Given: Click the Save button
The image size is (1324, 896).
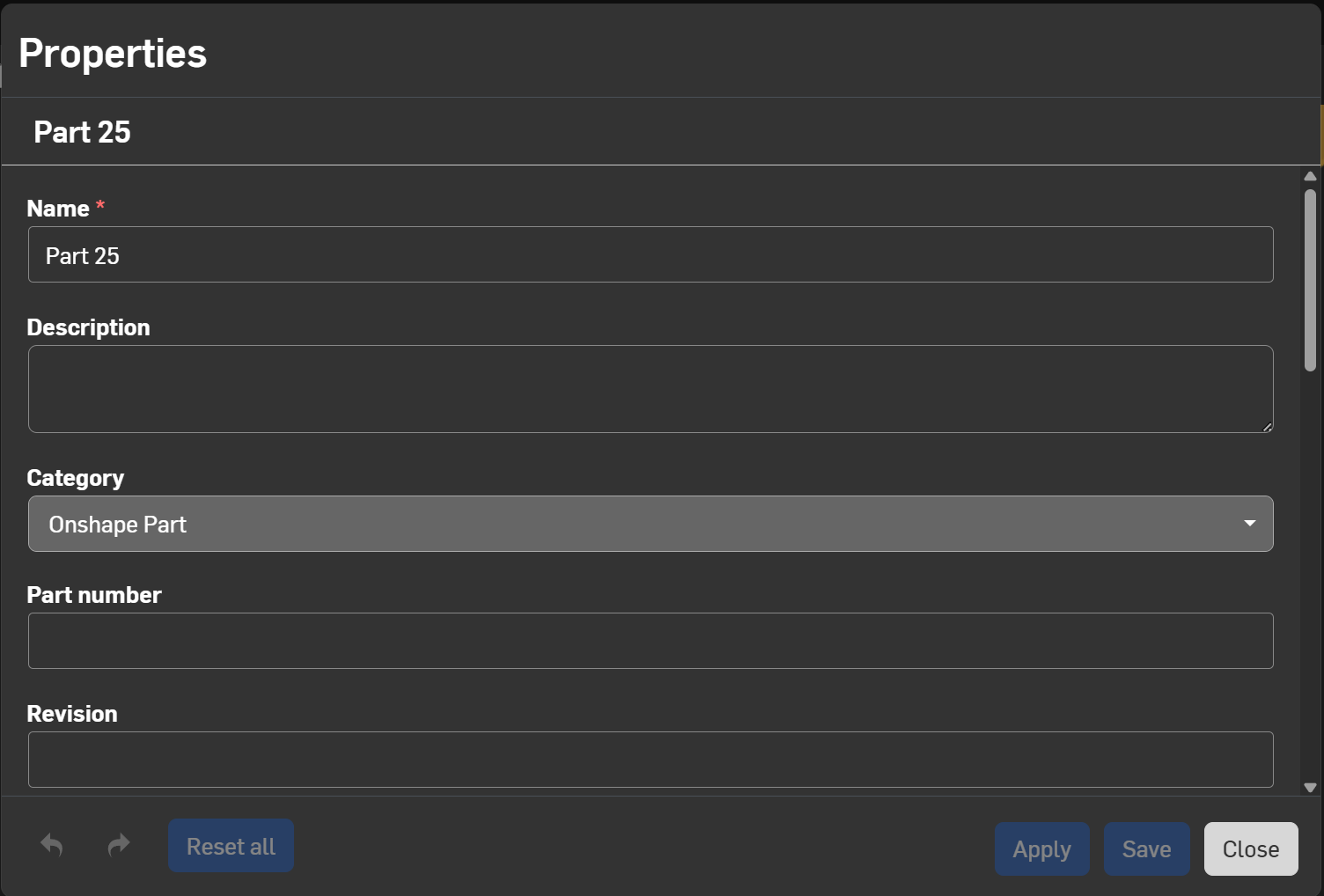Looking at the screenshot, I should pos(1146,849).
